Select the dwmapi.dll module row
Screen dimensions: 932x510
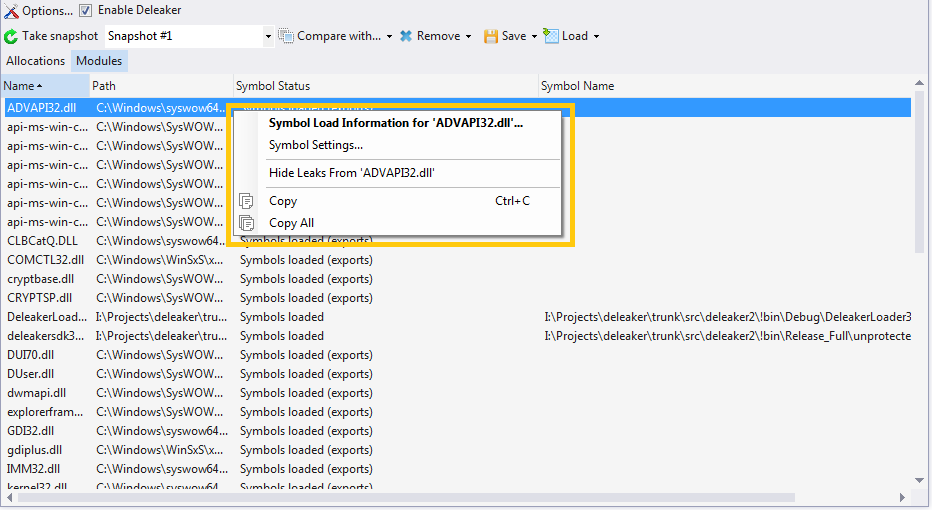[456, 393]
